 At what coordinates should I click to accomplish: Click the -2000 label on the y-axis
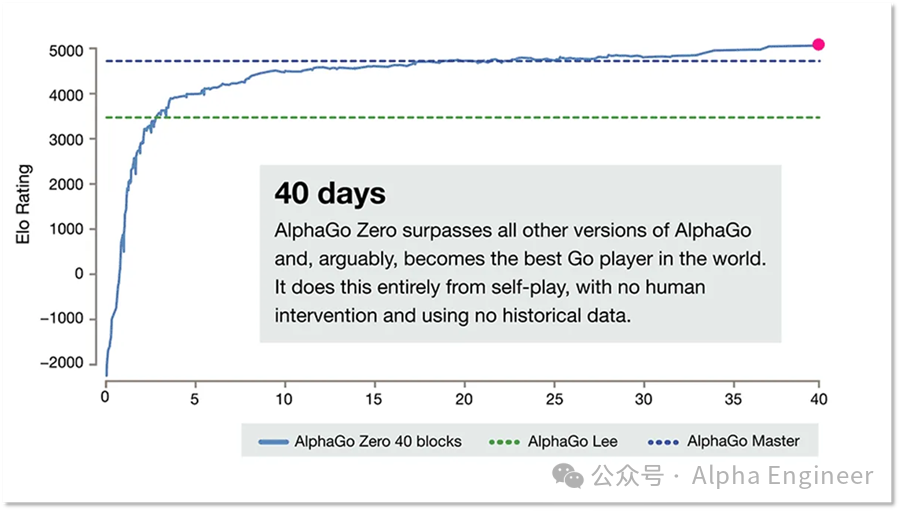(x=62, y=363)
